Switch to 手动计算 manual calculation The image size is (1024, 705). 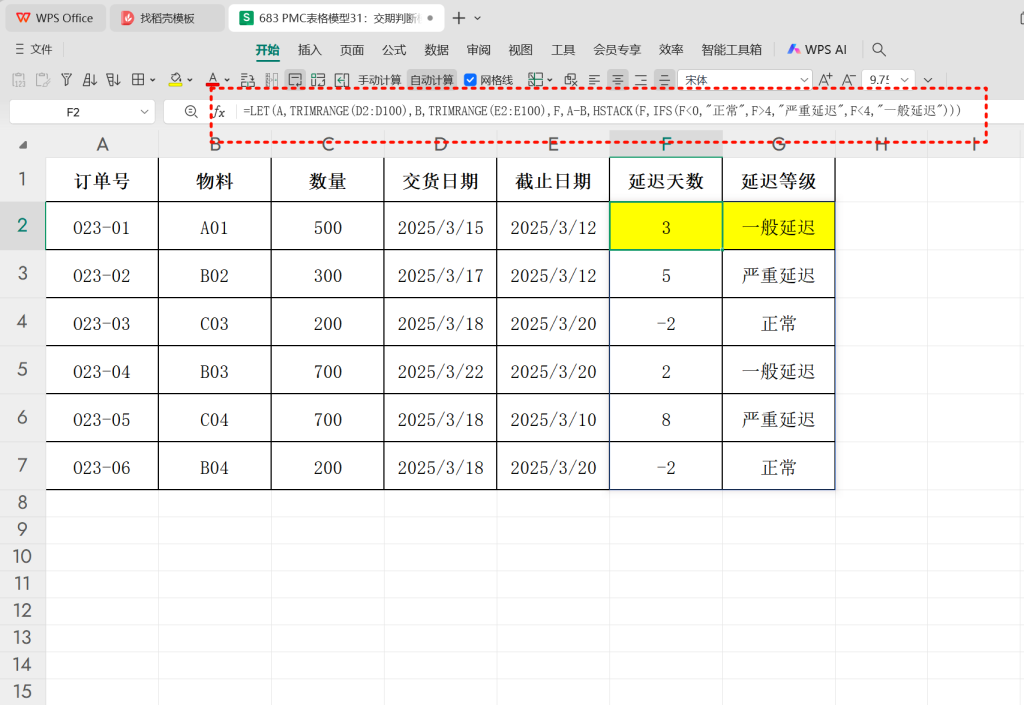tap(379, 80)
